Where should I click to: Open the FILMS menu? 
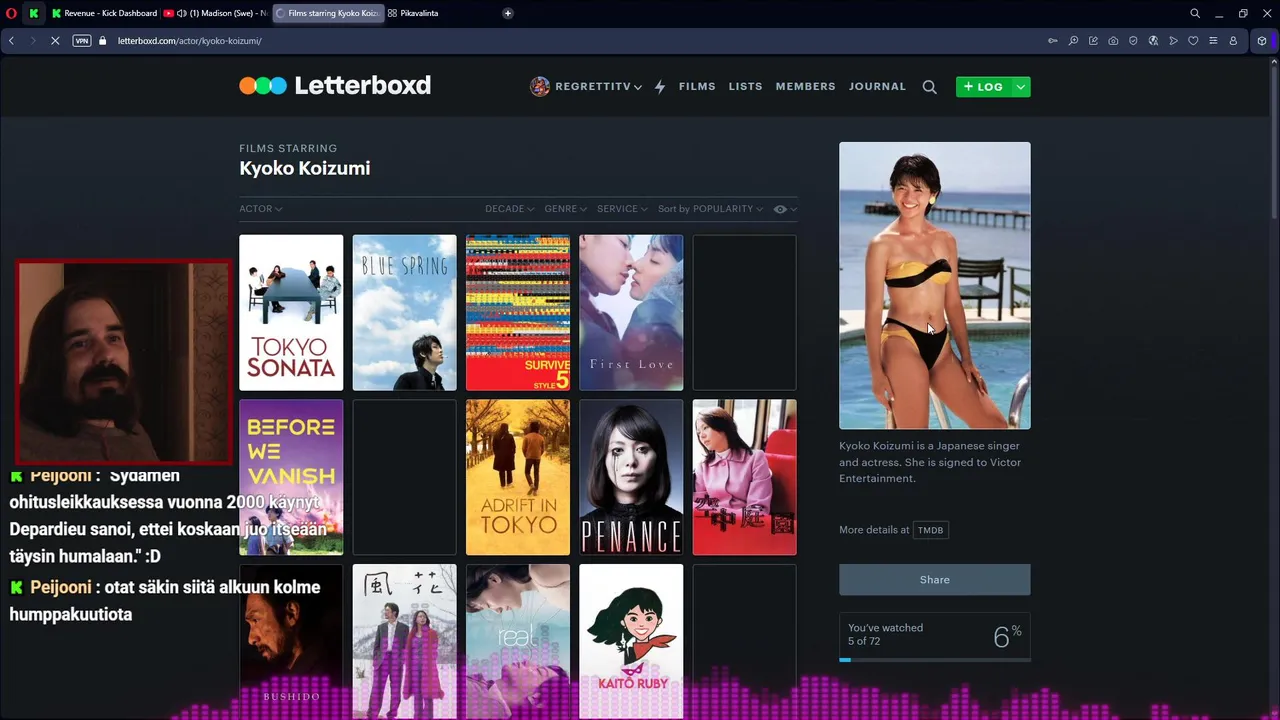(x=697, y=87)
